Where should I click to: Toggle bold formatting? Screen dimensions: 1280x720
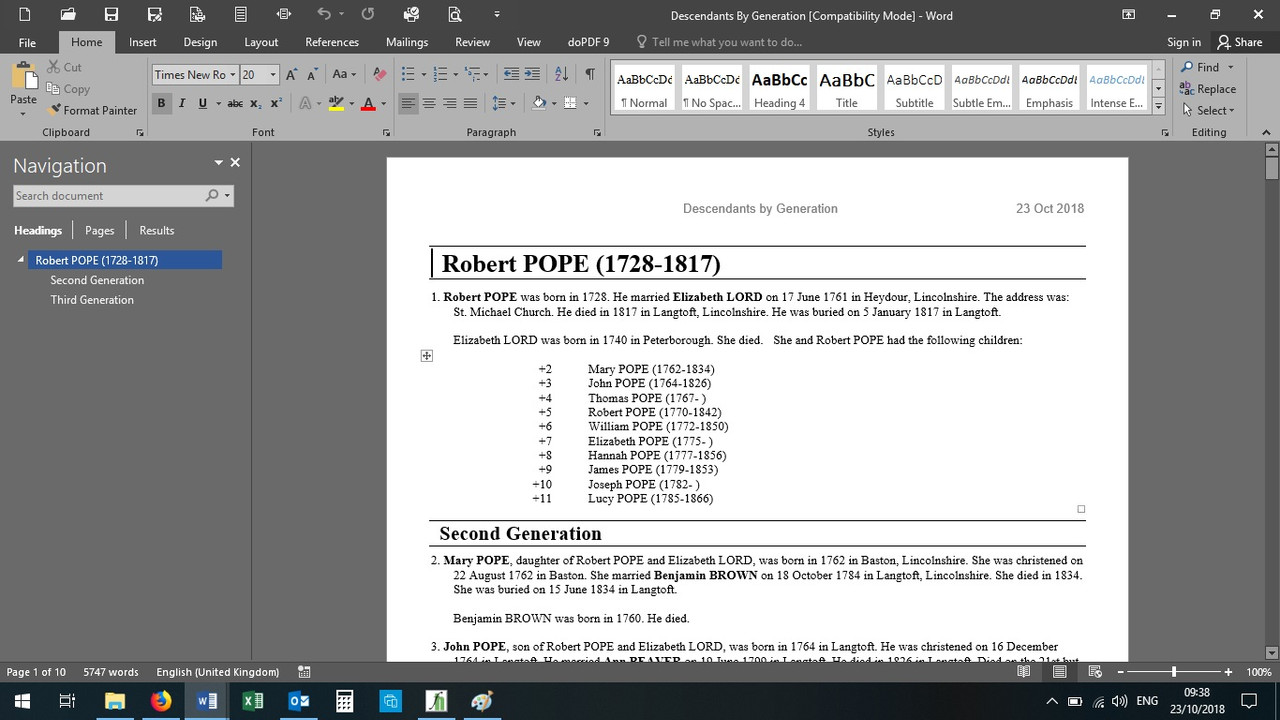click(161, 103)
